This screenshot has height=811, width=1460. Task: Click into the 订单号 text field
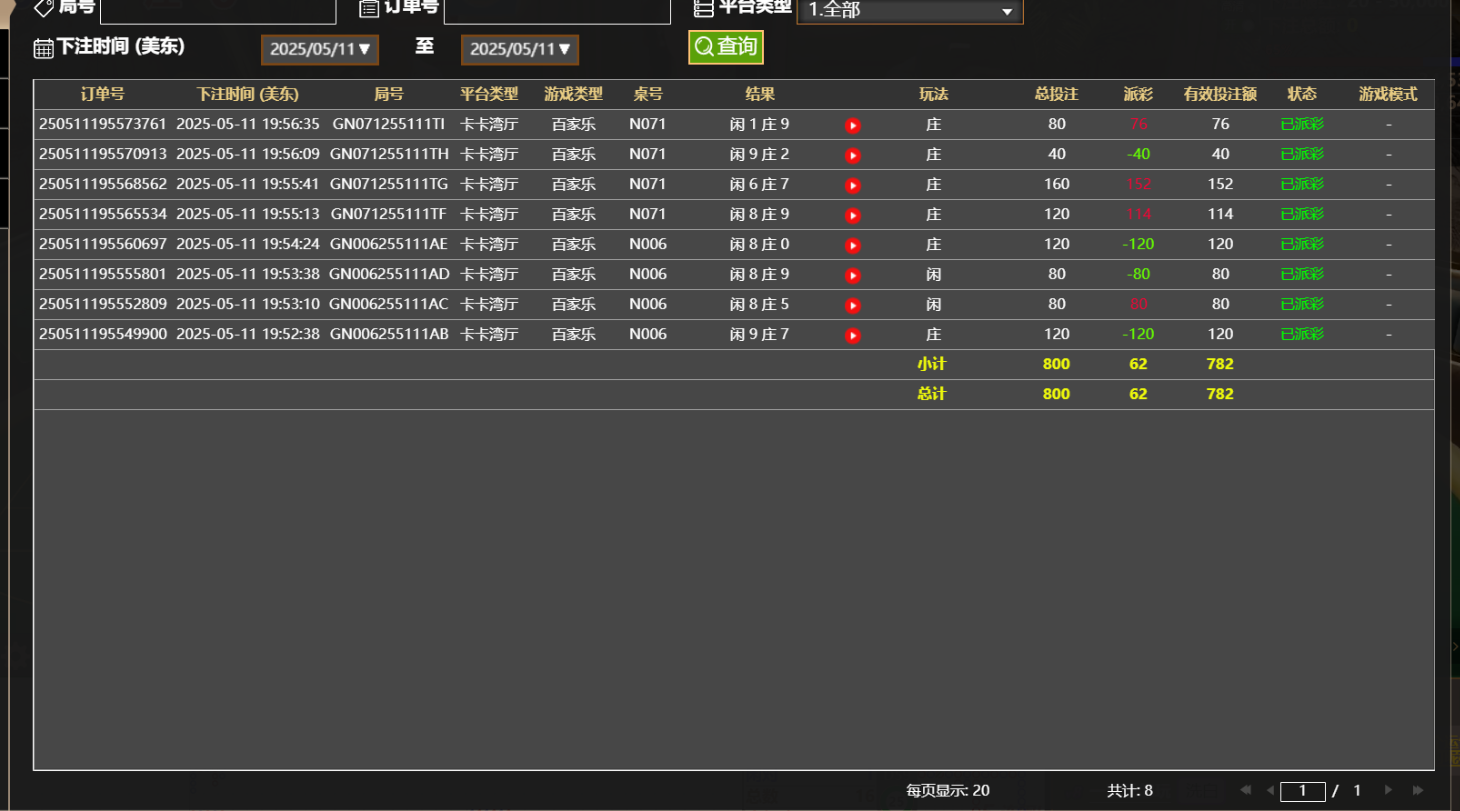pyautogui.click(x=556, y=10)
